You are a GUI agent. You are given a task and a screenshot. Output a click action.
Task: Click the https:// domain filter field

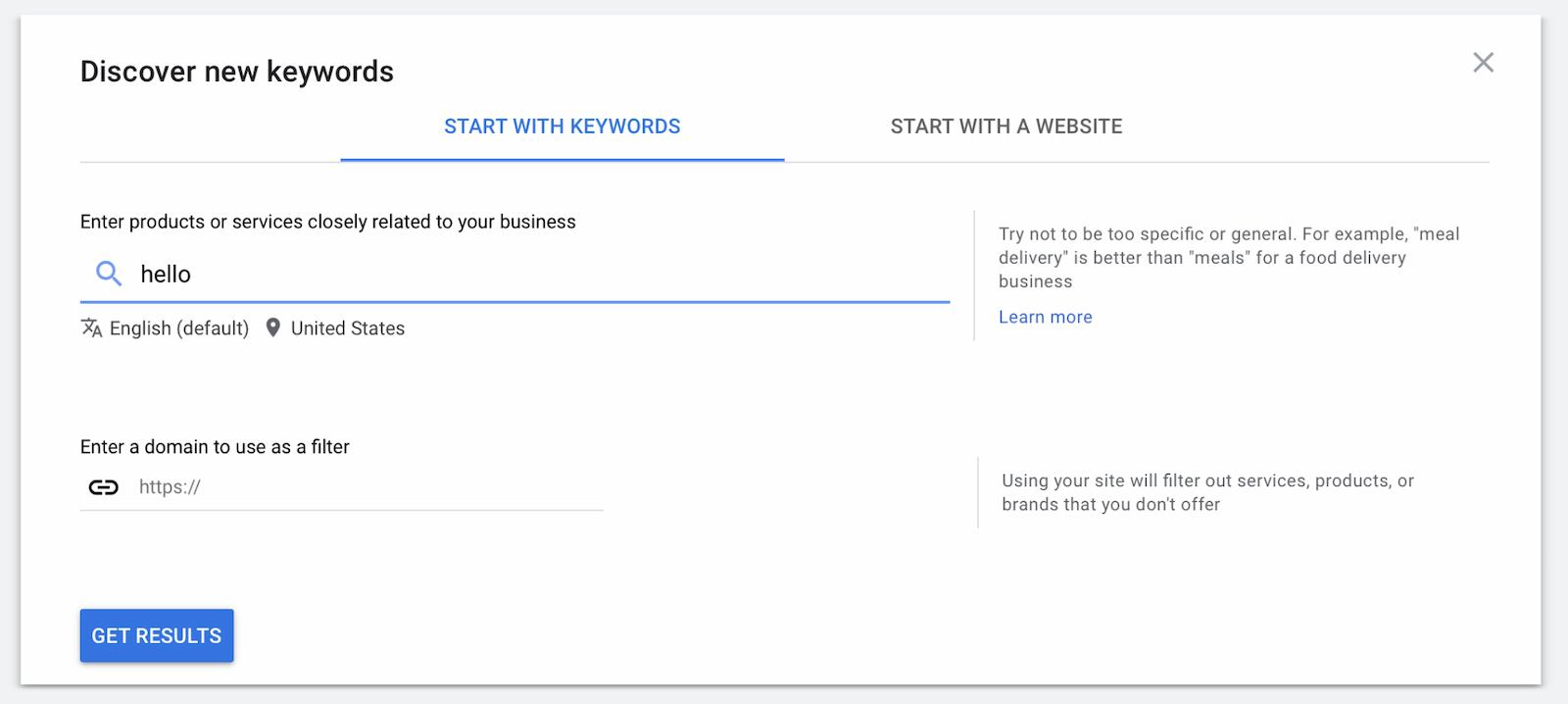[343, 486]
